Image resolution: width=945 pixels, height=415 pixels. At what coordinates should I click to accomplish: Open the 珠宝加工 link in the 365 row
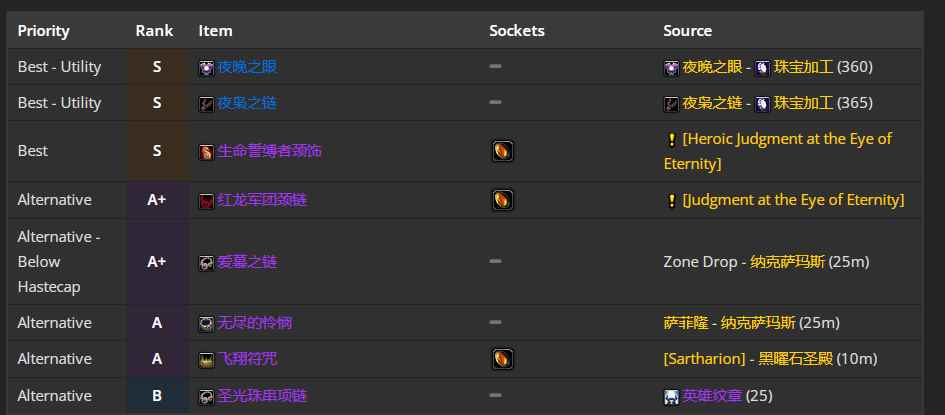[x=803, y=103]
